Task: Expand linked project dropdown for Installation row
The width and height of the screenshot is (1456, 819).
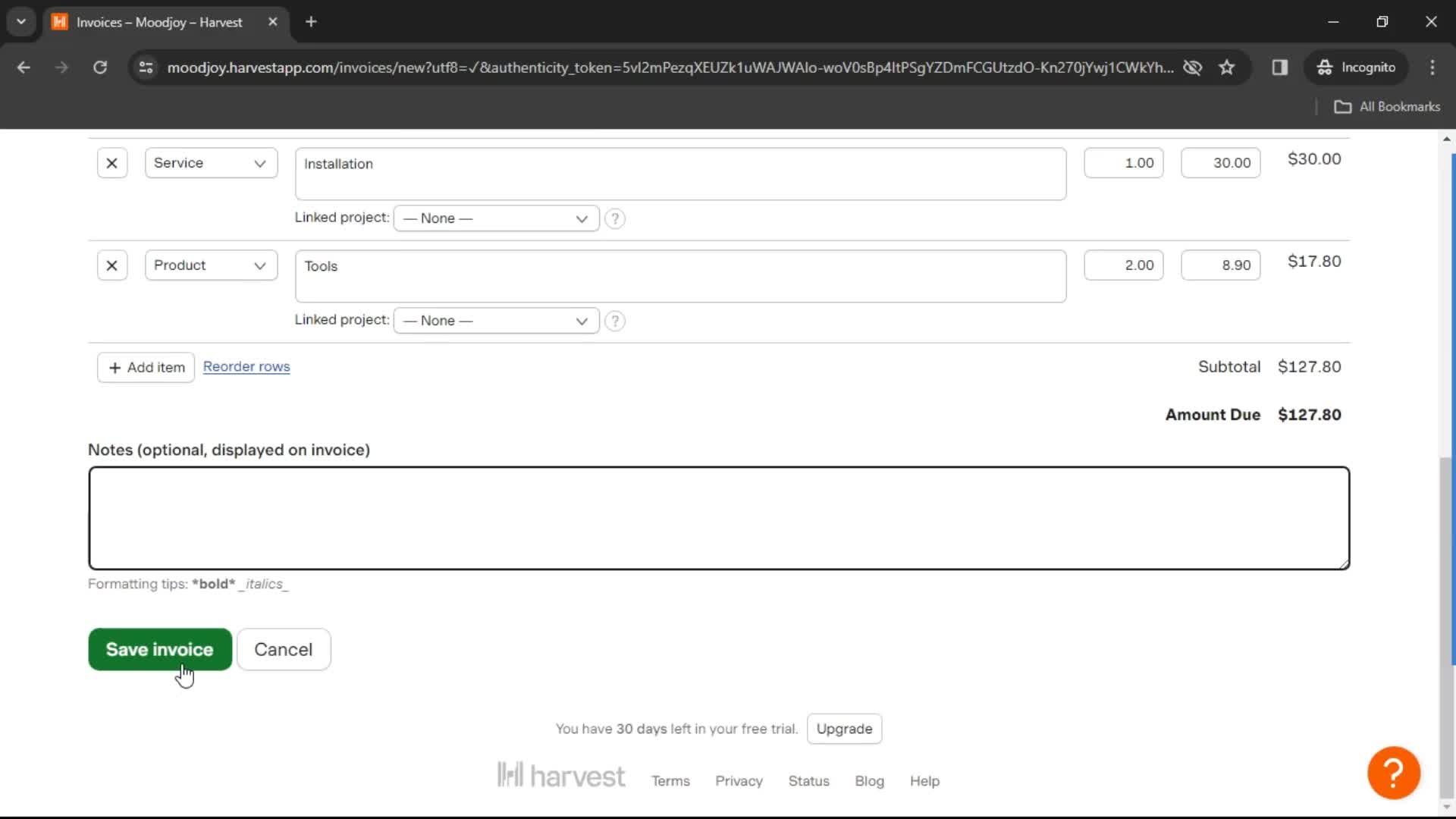Action: click(x=493, y=218)
